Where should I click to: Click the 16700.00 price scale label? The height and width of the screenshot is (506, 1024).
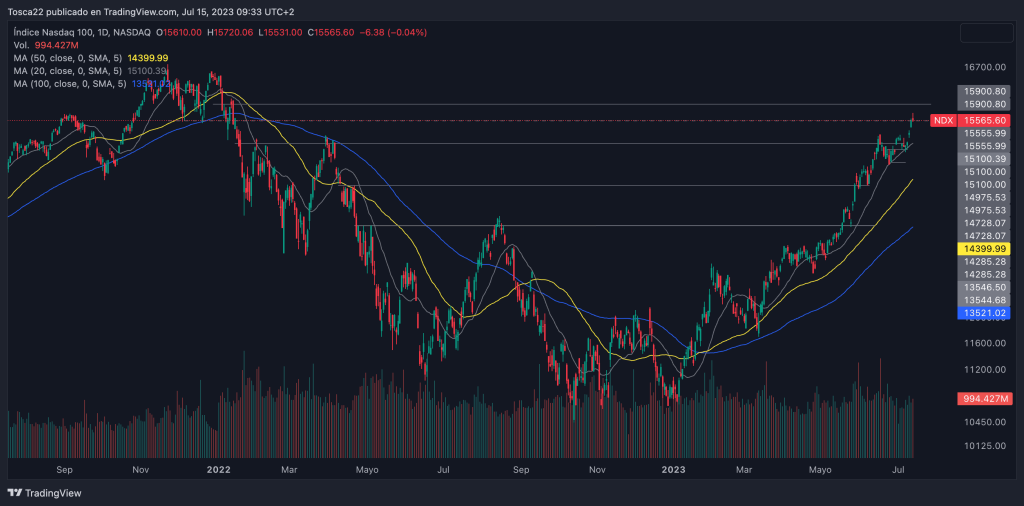(x=985, y=68)
